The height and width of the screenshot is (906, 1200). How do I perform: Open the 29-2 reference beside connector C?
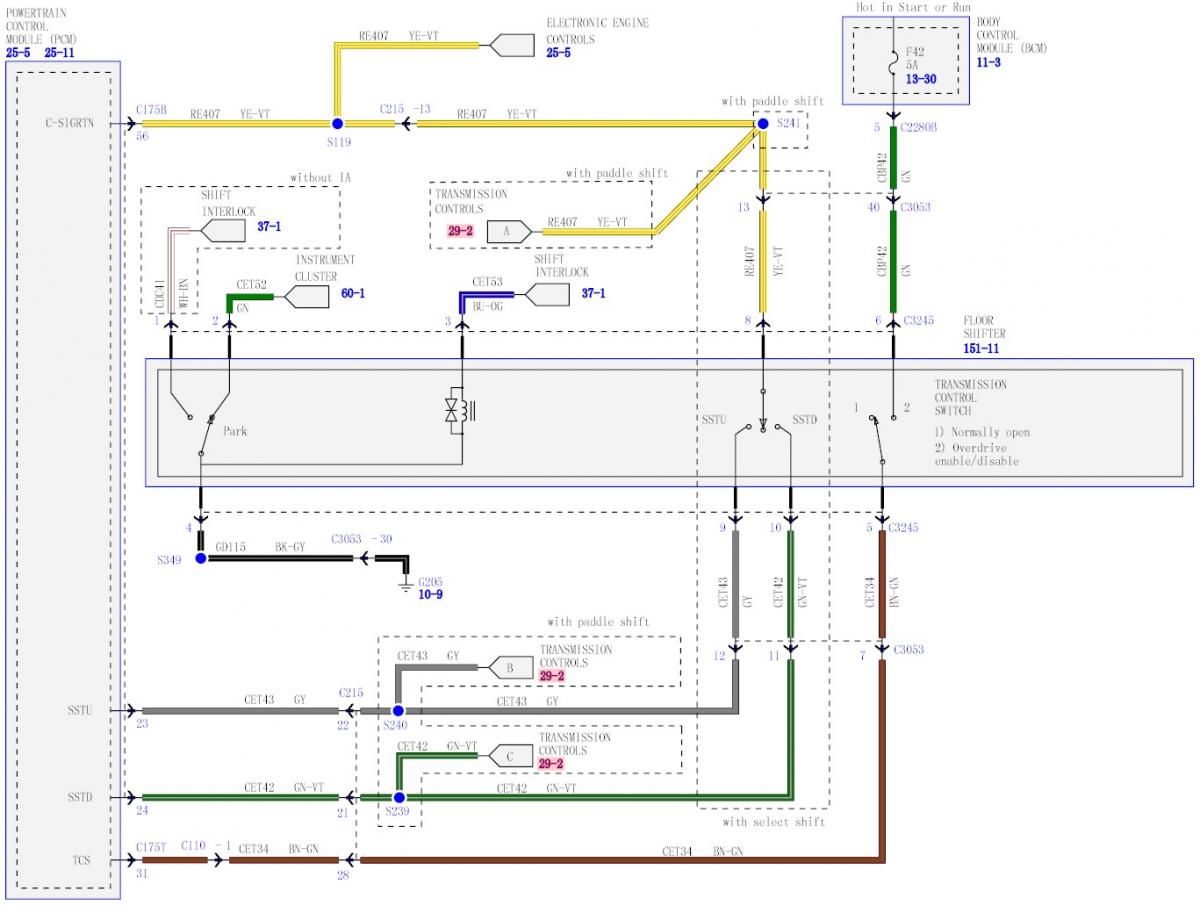click(552, 764)
